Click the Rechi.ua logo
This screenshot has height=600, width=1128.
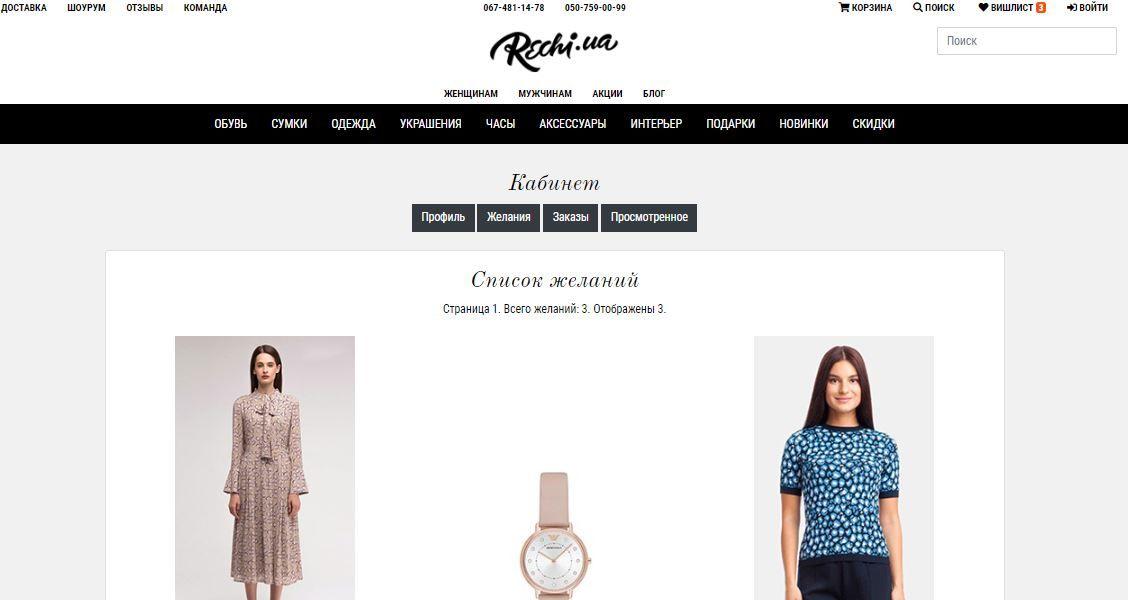coord(553,50)
